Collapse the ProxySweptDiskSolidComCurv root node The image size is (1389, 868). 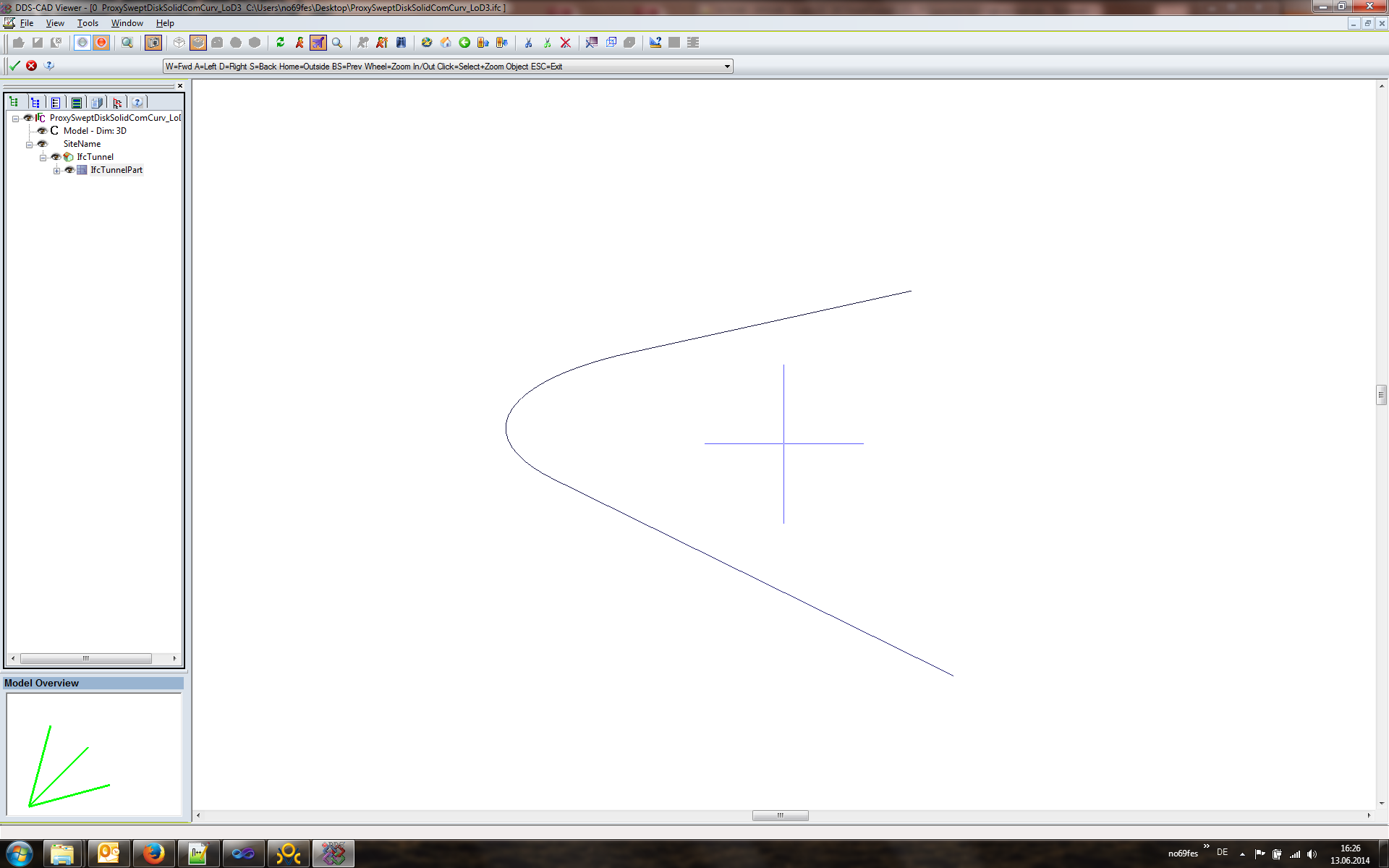(15, 119)
